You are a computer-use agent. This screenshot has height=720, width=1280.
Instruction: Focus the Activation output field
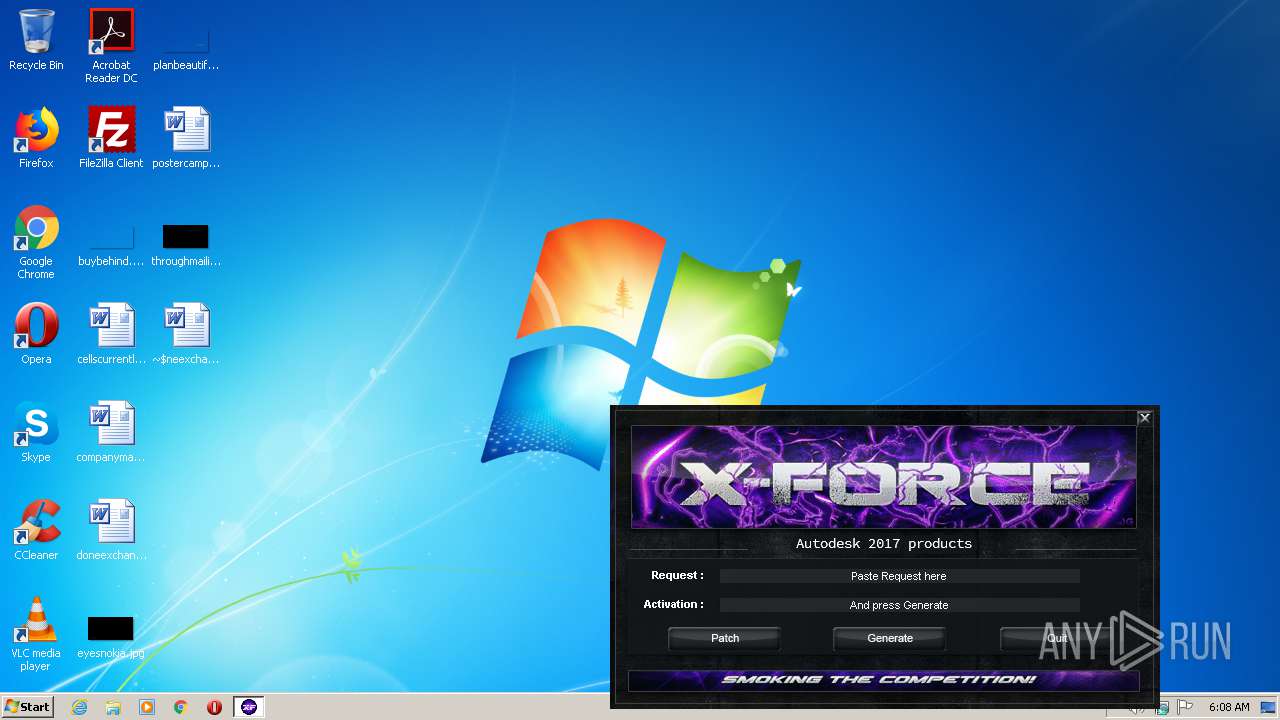(899, 605)
